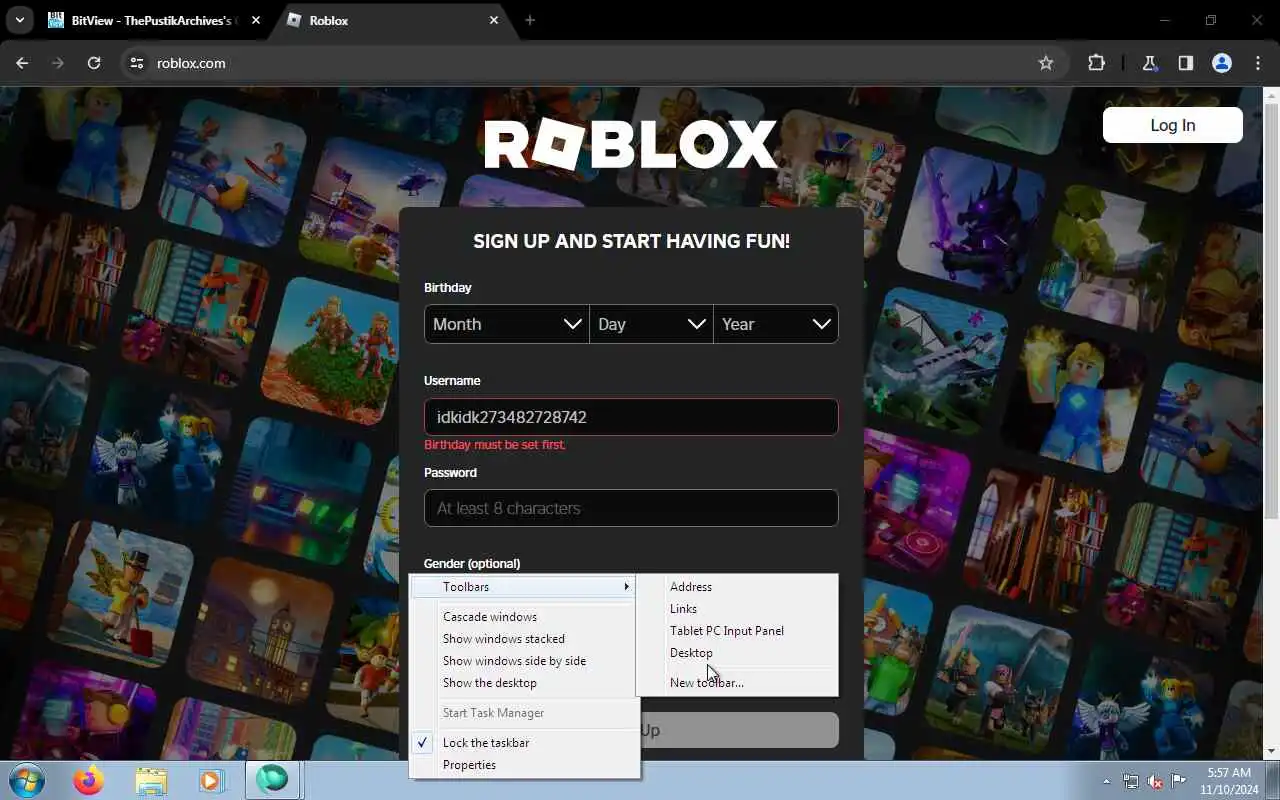This screenshot has width=1280, height=800.
Task: Select Show windows side by side
Action: (x=524, y=661)
